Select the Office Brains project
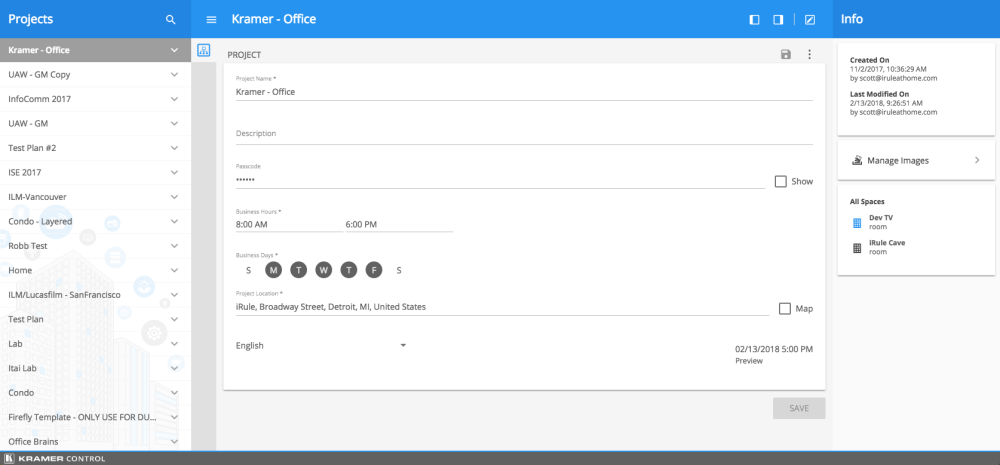1000x465 pixels. click(95, 441)
